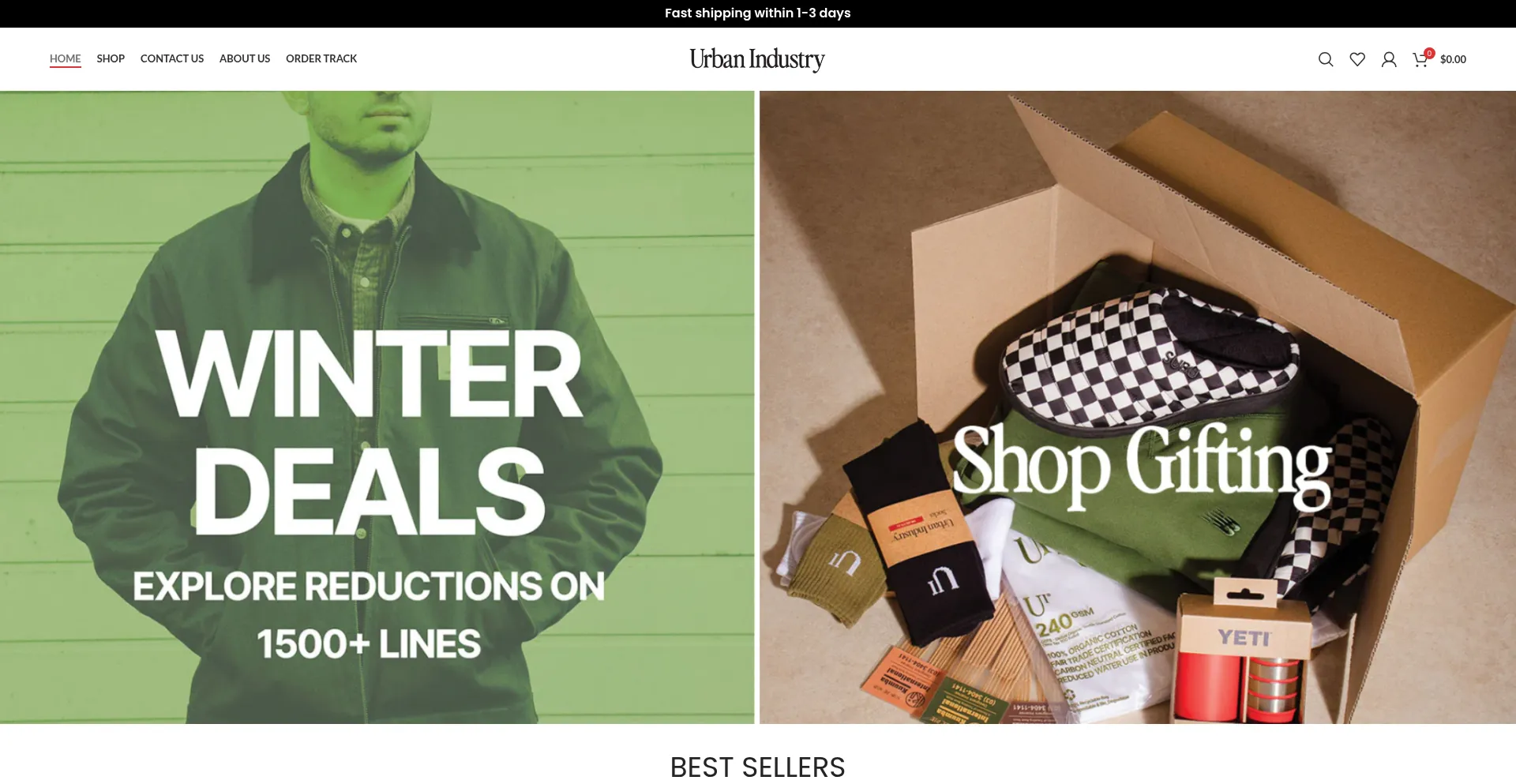Click the $0.00 cart total
The width and height of the screenshot is (1516, 784).
pos(1453,59)
